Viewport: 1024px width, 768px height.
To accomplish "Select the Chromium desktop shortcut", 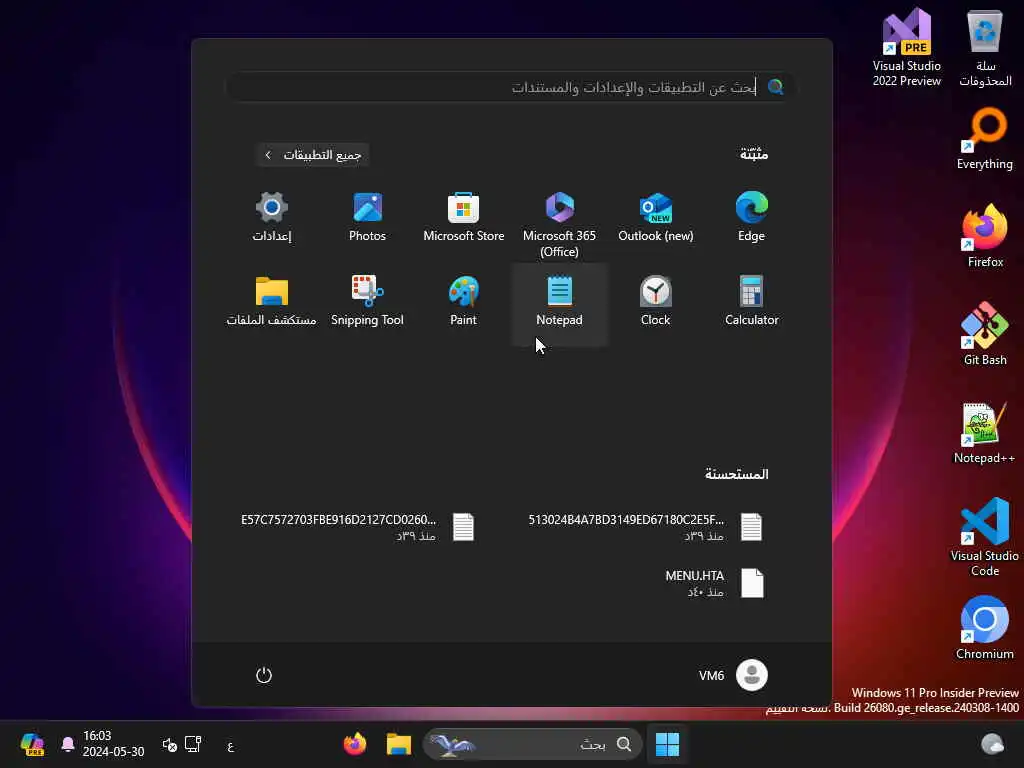I will click(985, 628).
